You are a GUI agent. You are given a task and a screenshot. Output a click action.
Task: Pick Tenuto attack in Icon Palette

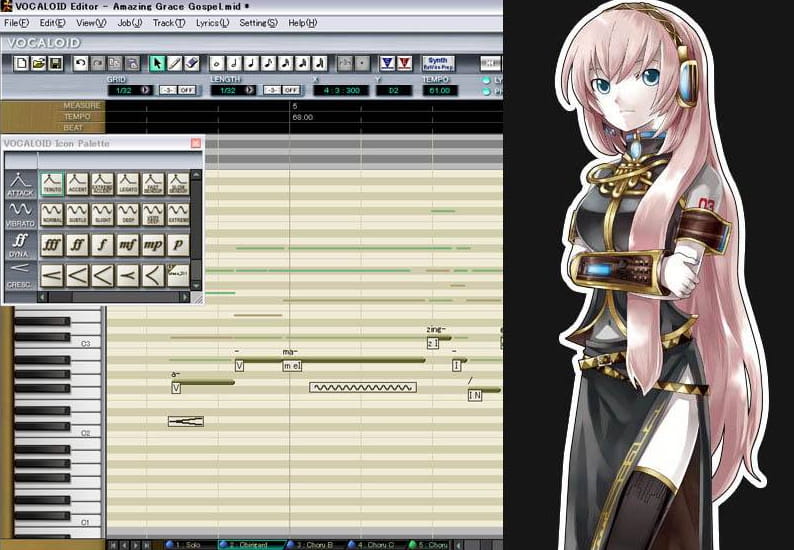pos(52,184)
